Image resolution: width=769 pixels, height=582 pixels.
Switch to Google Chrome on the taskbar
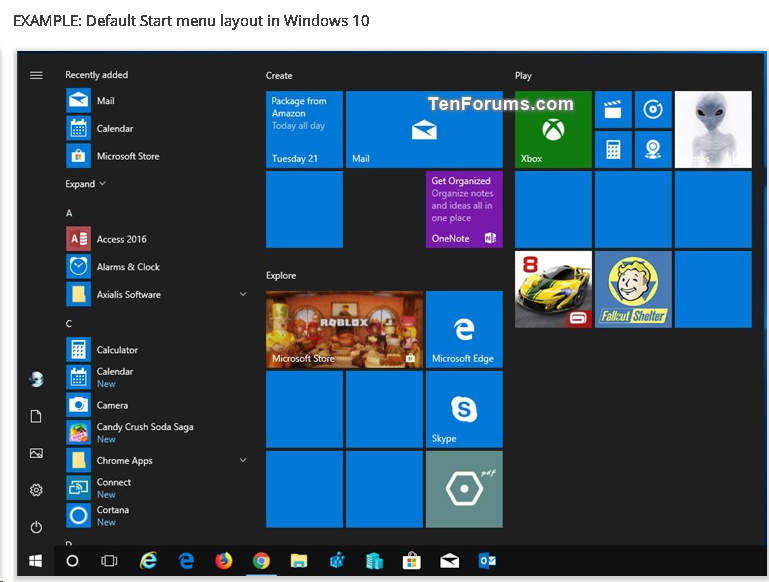(261, 560)
